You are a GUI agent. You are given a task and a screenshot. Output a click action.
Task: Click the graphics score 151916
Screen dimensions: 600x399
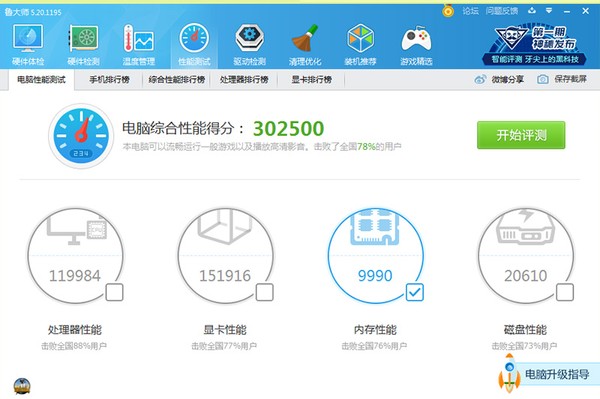[225, 275]
